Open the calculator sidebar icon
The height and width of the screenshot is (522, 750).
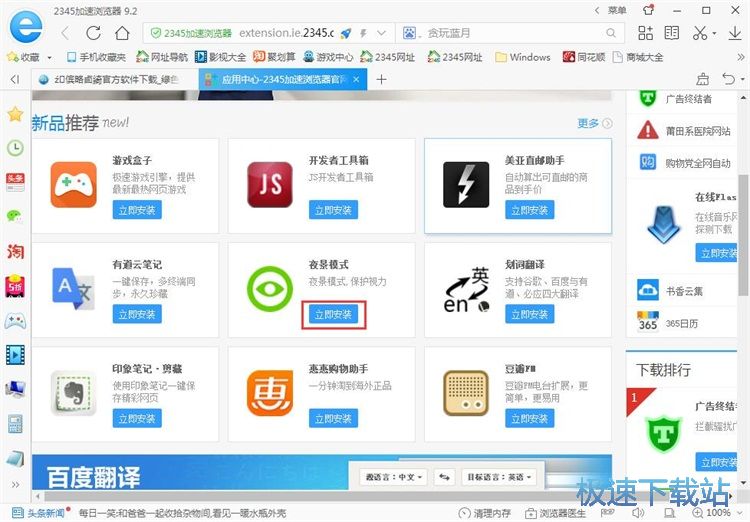click(x=15, y=424)
